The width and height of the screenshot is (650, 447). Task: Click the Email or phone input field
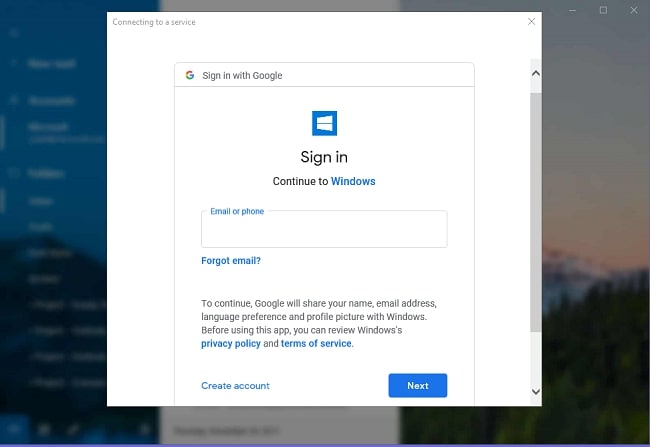(324, 229)
